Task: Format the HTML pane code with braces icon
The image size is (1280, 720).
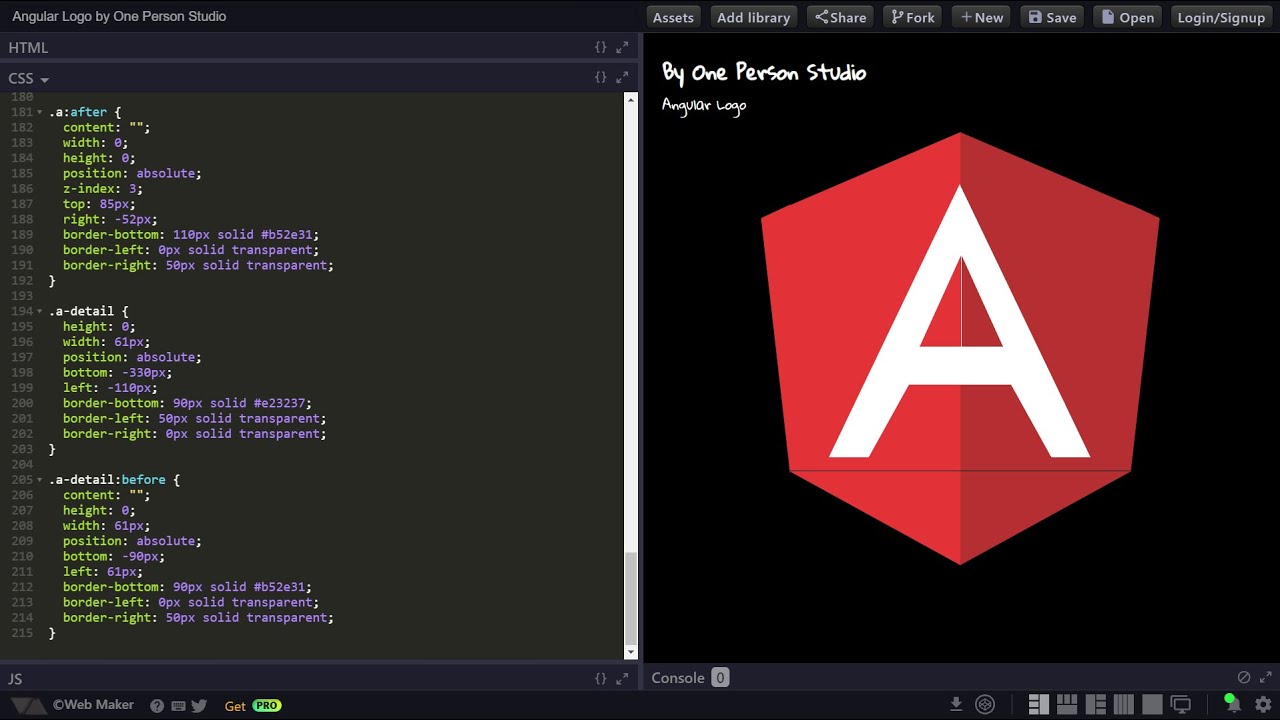Action: pyautogui.click(x=600, y=47)
